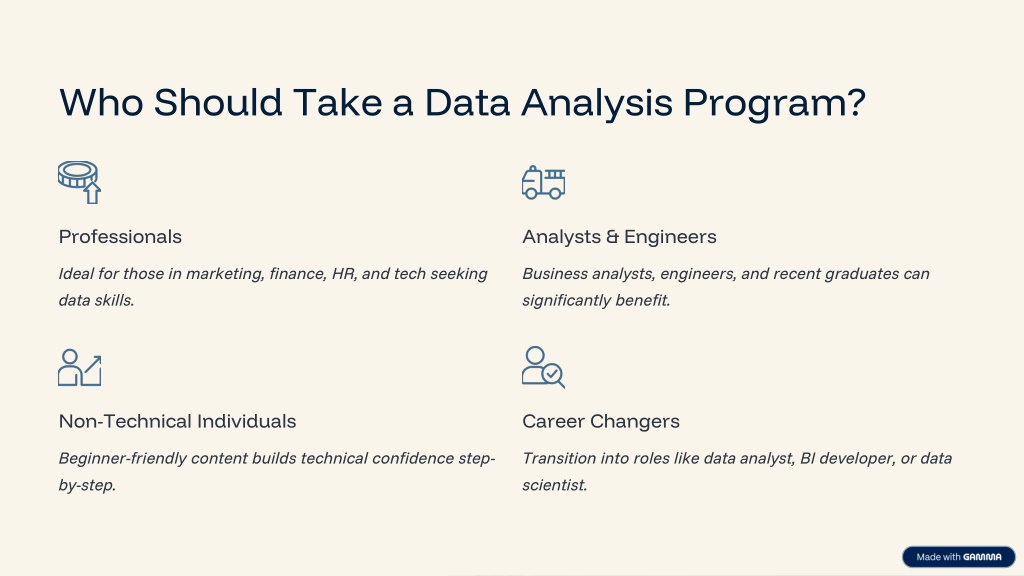
Task: Select the slide title about Data Analysis Program
Action: point(462,103)
